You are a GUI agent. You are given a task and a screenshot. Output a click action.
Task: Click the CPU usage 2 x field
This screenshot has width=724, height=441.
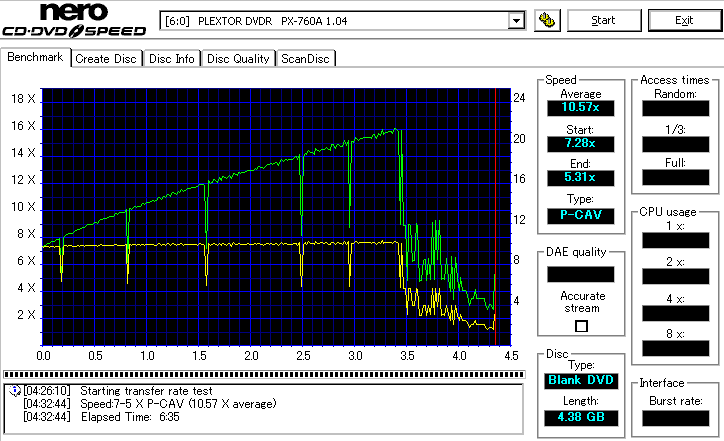676,277
